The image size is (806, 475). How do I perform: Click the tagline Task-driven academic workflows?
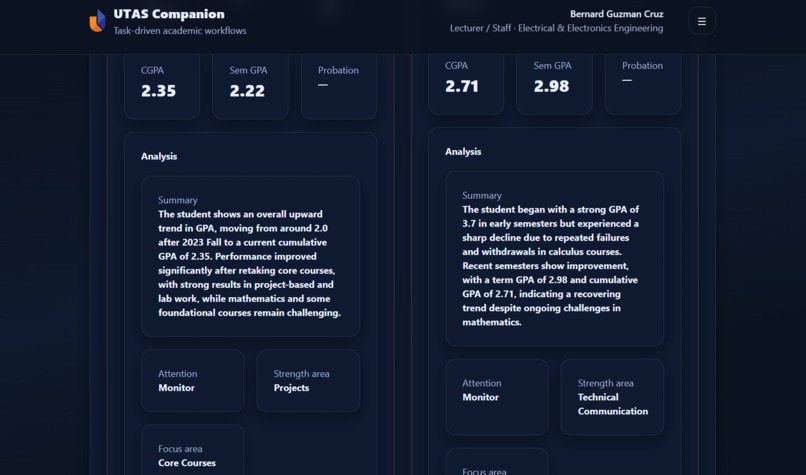tap(180, 31)
